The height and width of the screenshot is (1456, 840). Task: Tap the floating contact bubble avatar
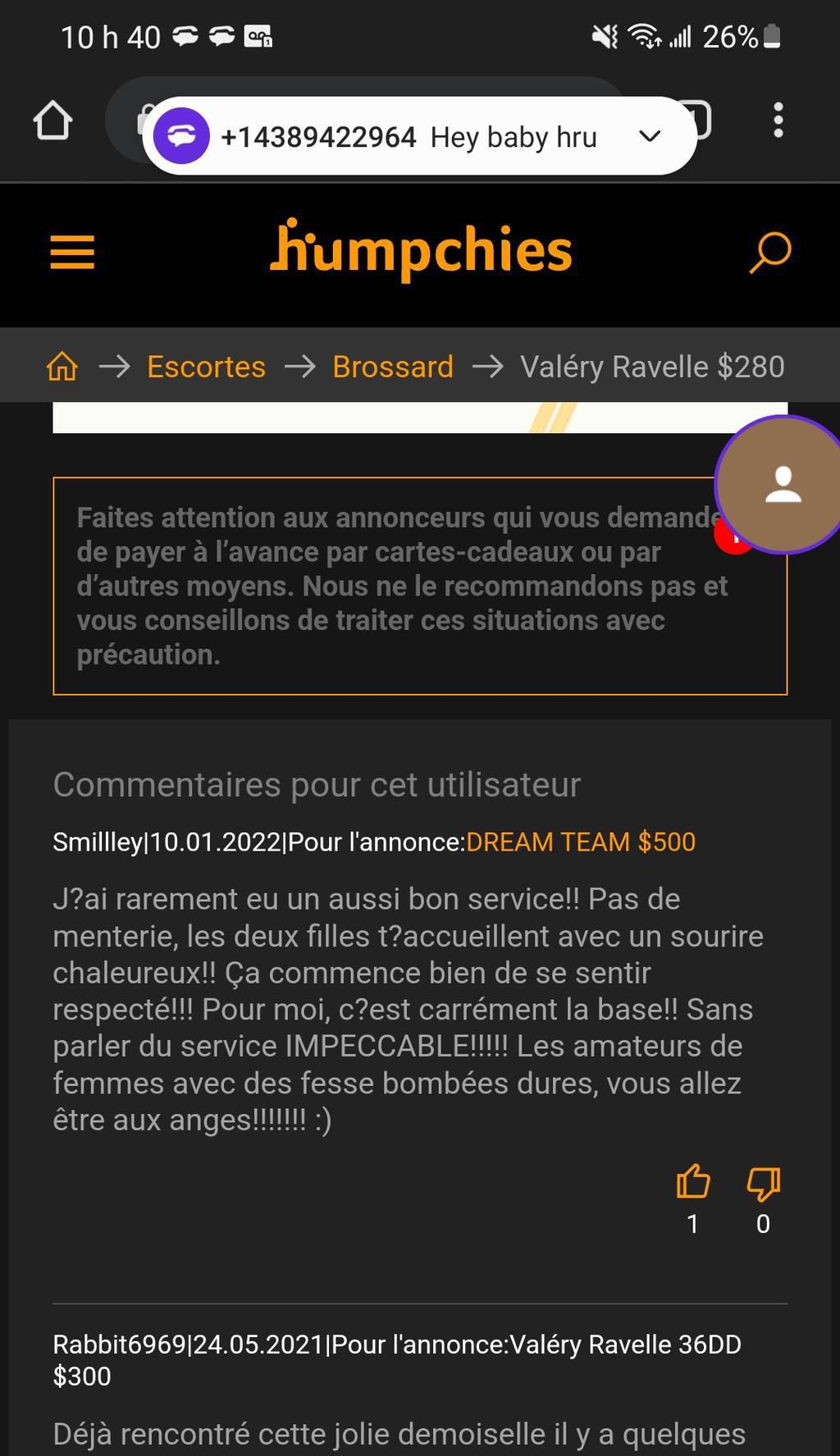pyautogui.click(x=783, y=485)
